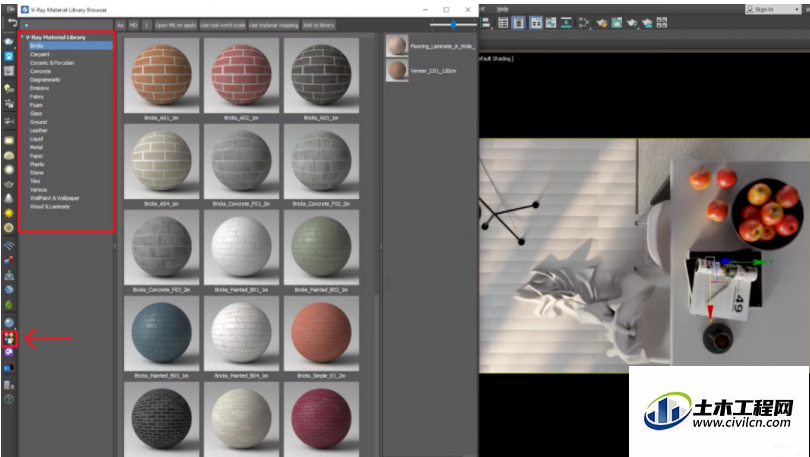
Task: Select the Stone category
Action: pos(37,172)
